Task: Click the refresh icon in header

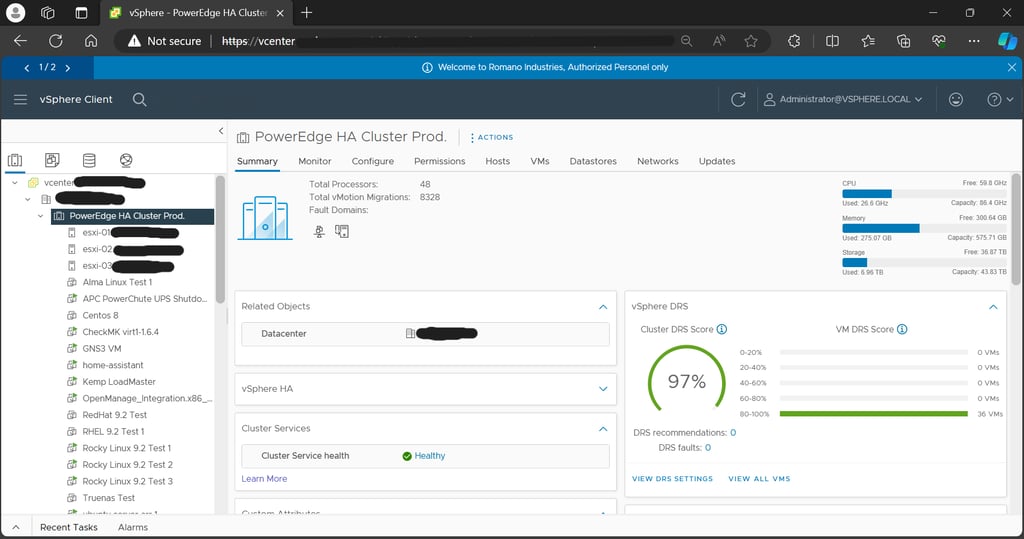Action: point(738,99)
